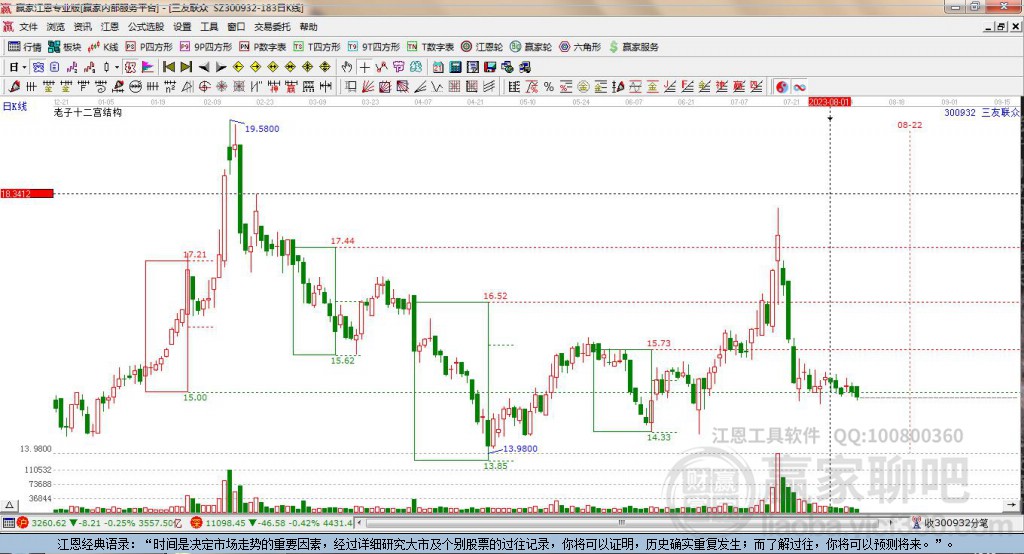The image size is (1024, 554).
Task: Open the P四方形 tool
Action: pyautogui.click(x=149, y=47)
